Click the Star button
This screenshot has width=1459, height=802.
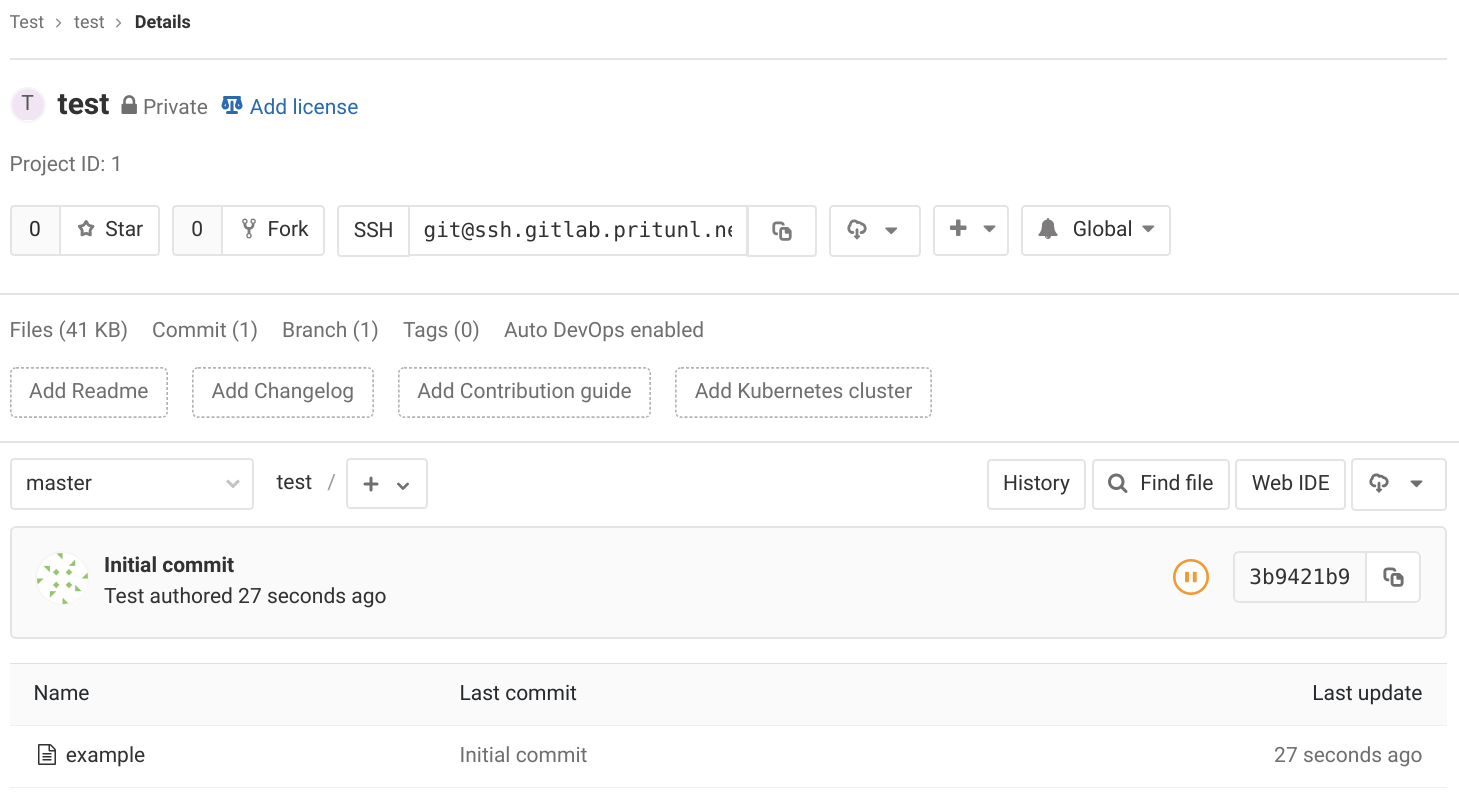[110, 230]
